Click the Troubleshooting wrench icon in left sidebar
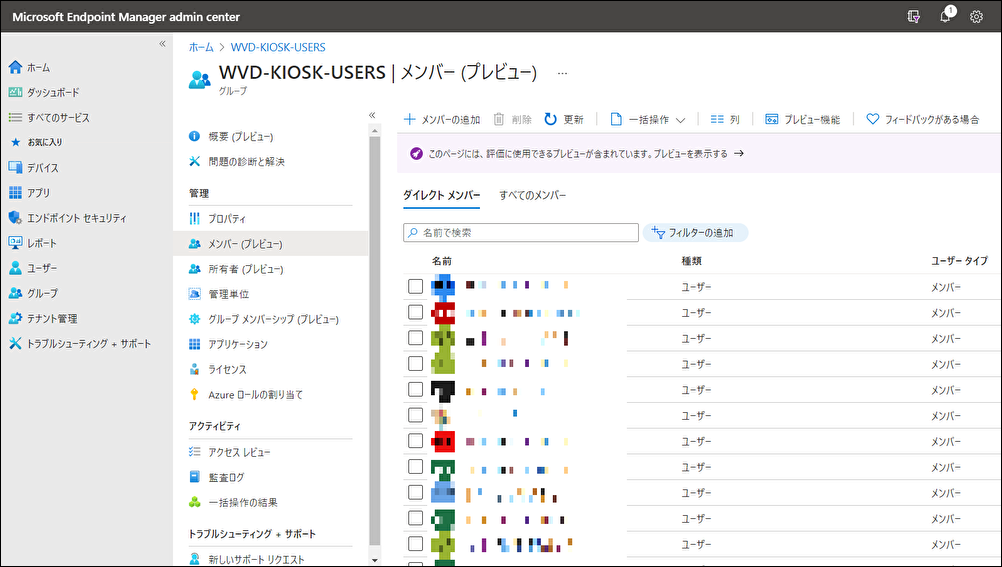 (15, 343)
